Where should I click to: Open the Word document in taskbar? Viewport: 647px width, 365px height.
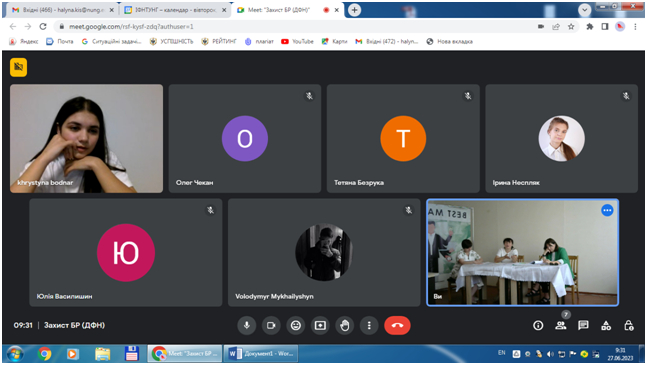261,353
